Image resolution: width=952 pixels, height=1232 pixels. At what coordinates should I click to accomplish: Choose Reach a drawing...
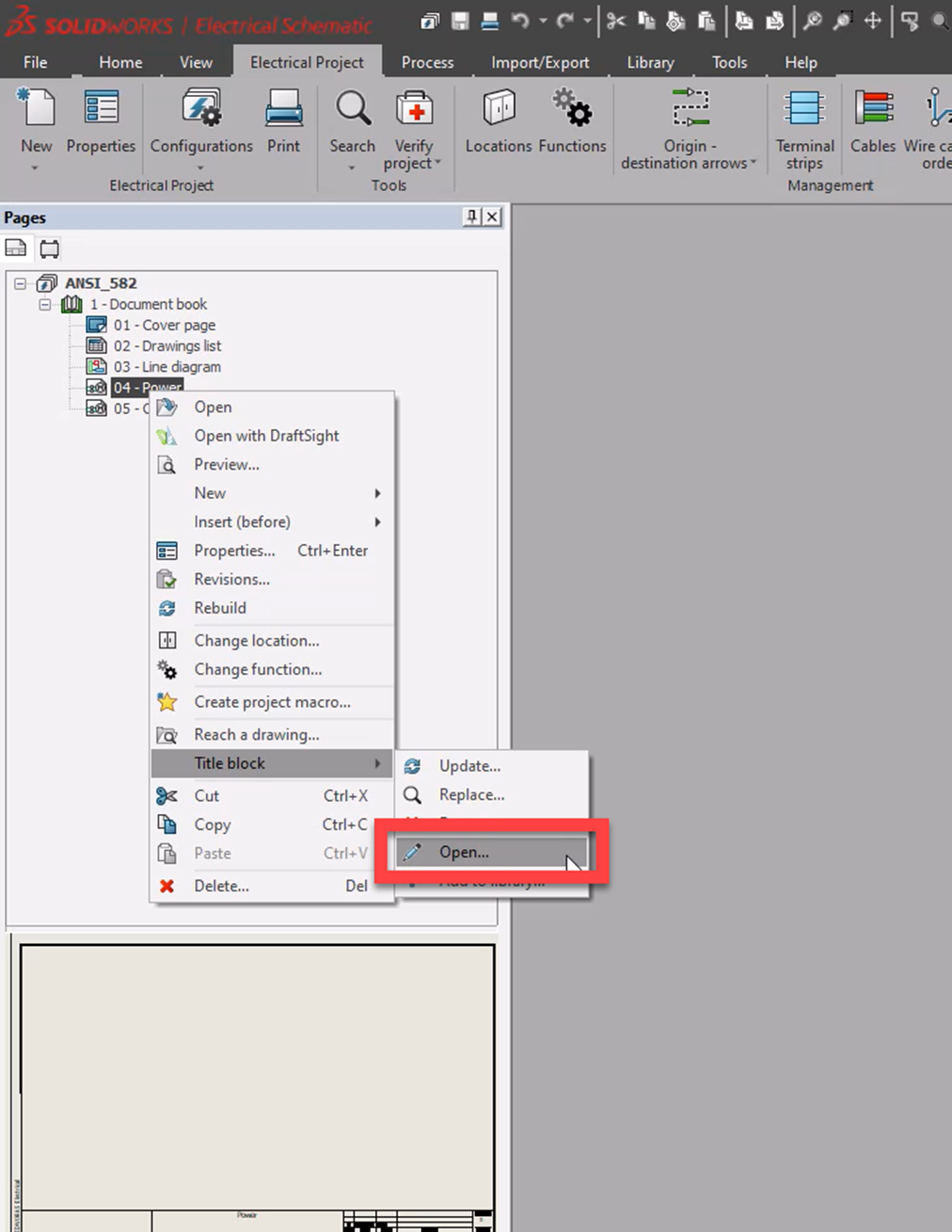coord(272,734)
